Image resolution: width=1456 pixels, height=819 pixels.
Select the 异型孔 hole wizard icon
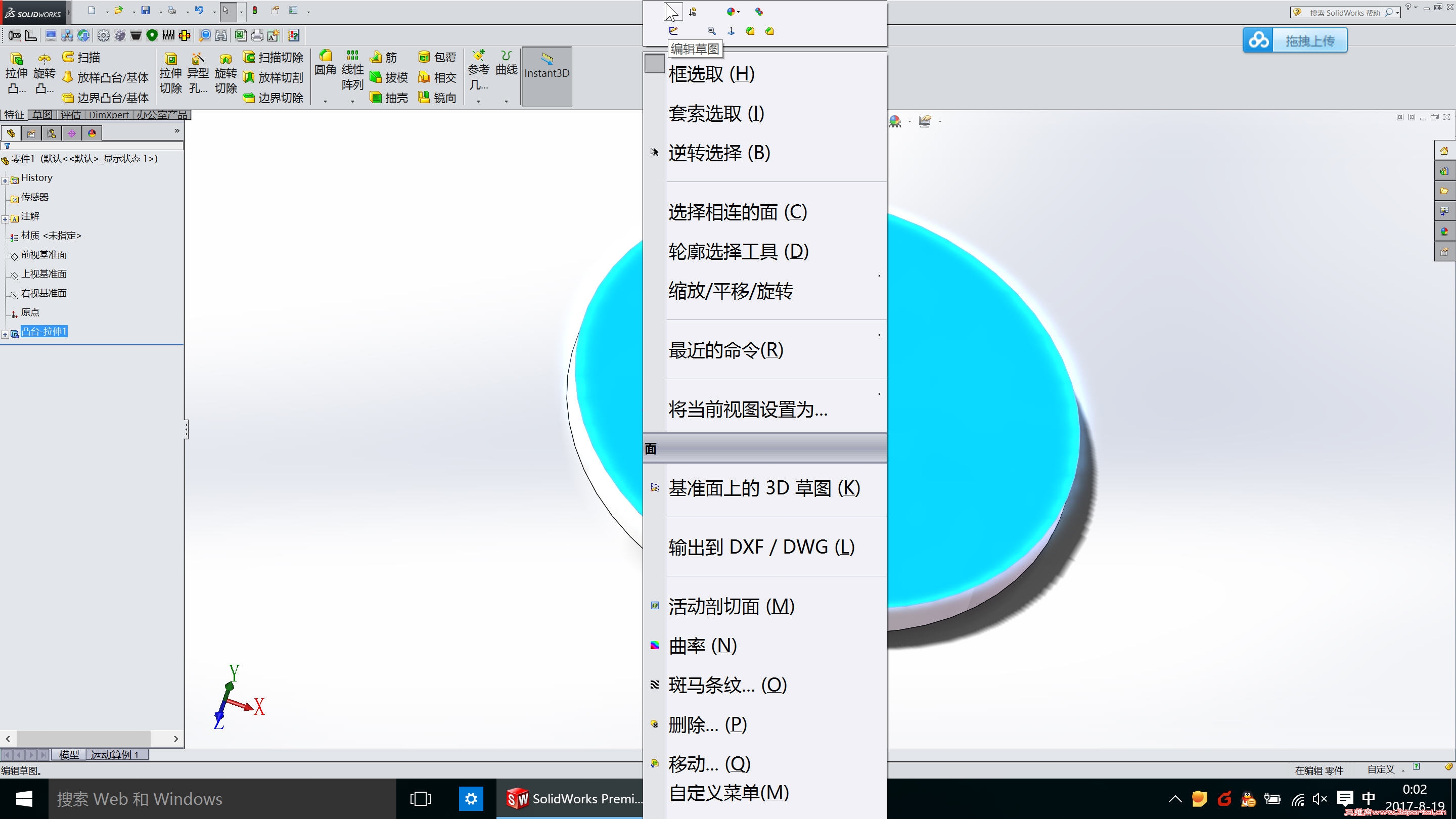(x=198, y=59)
